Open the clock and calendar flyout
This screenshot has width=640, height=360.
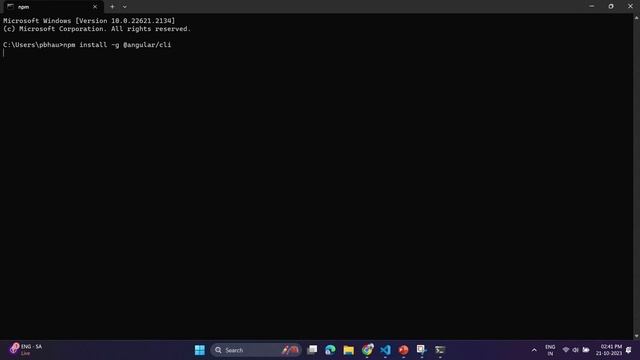[609, 350]
